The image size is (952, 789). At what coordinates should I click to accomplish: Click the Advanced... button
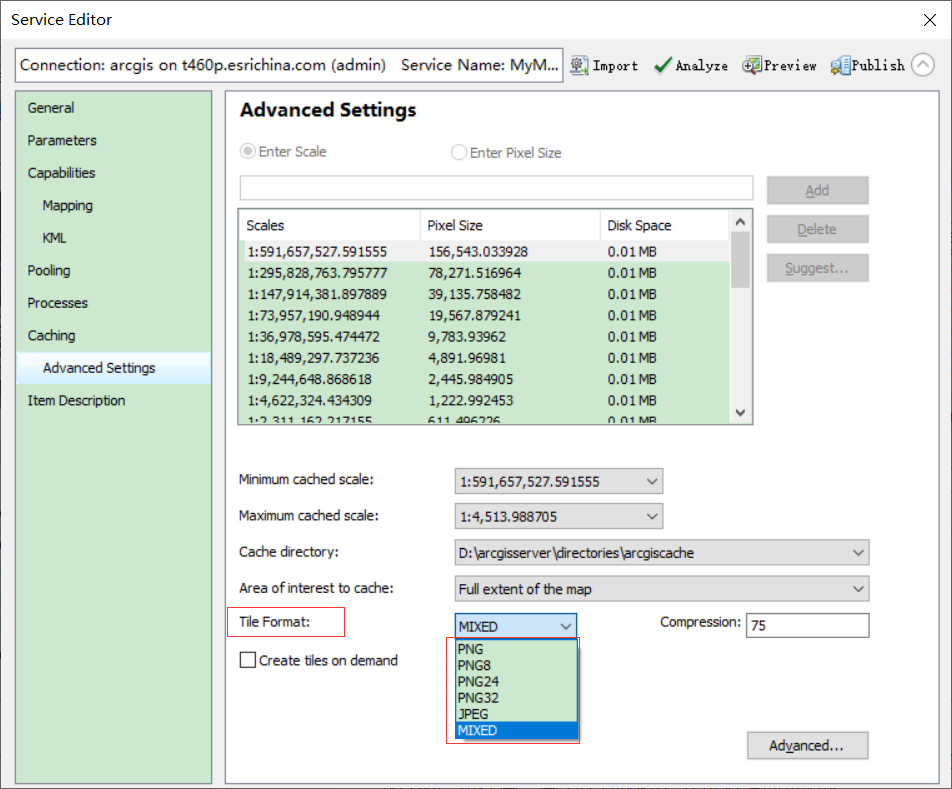808,745
